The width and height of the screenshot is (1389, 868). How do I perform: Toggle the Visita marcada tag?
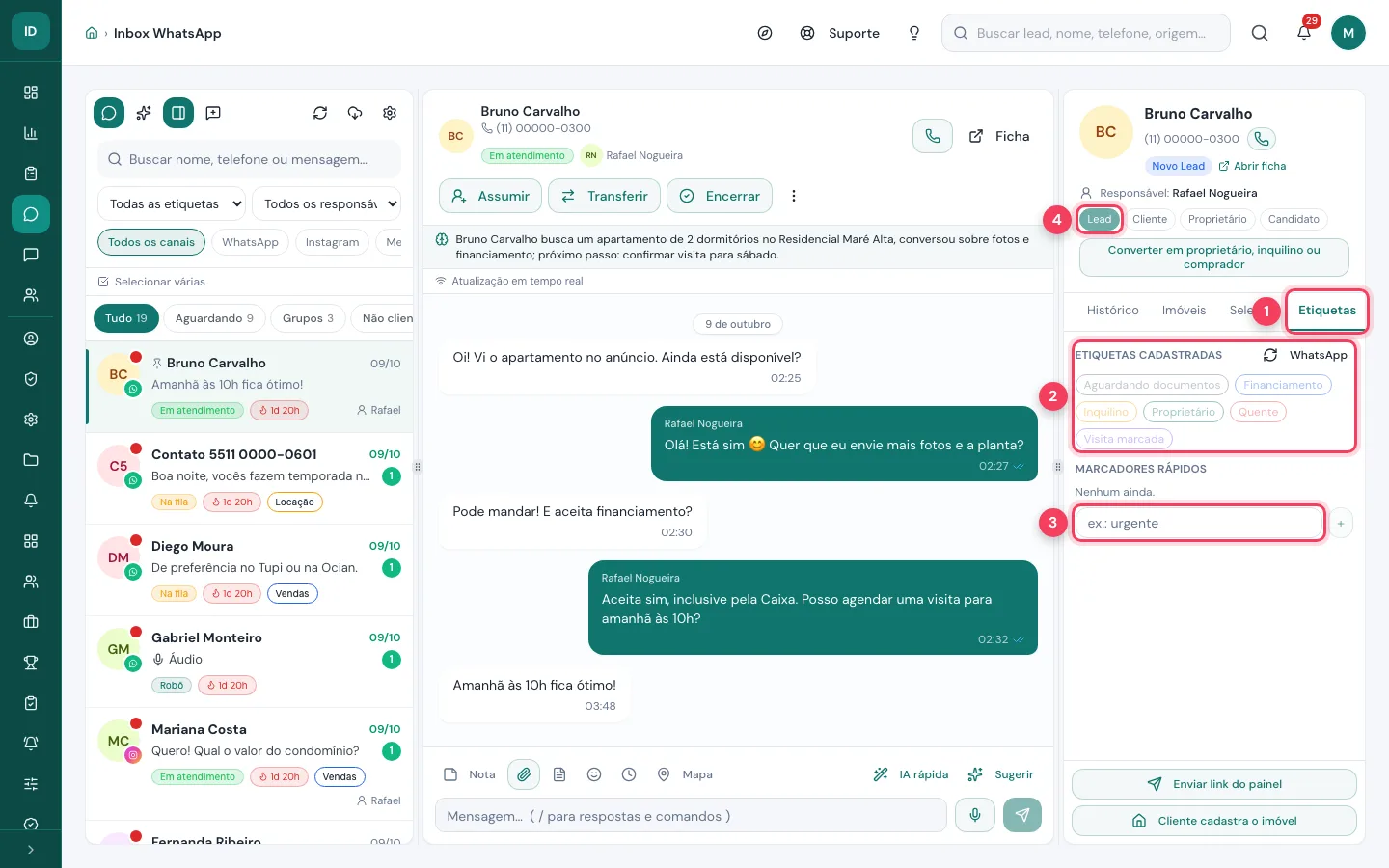[1124, 439]
